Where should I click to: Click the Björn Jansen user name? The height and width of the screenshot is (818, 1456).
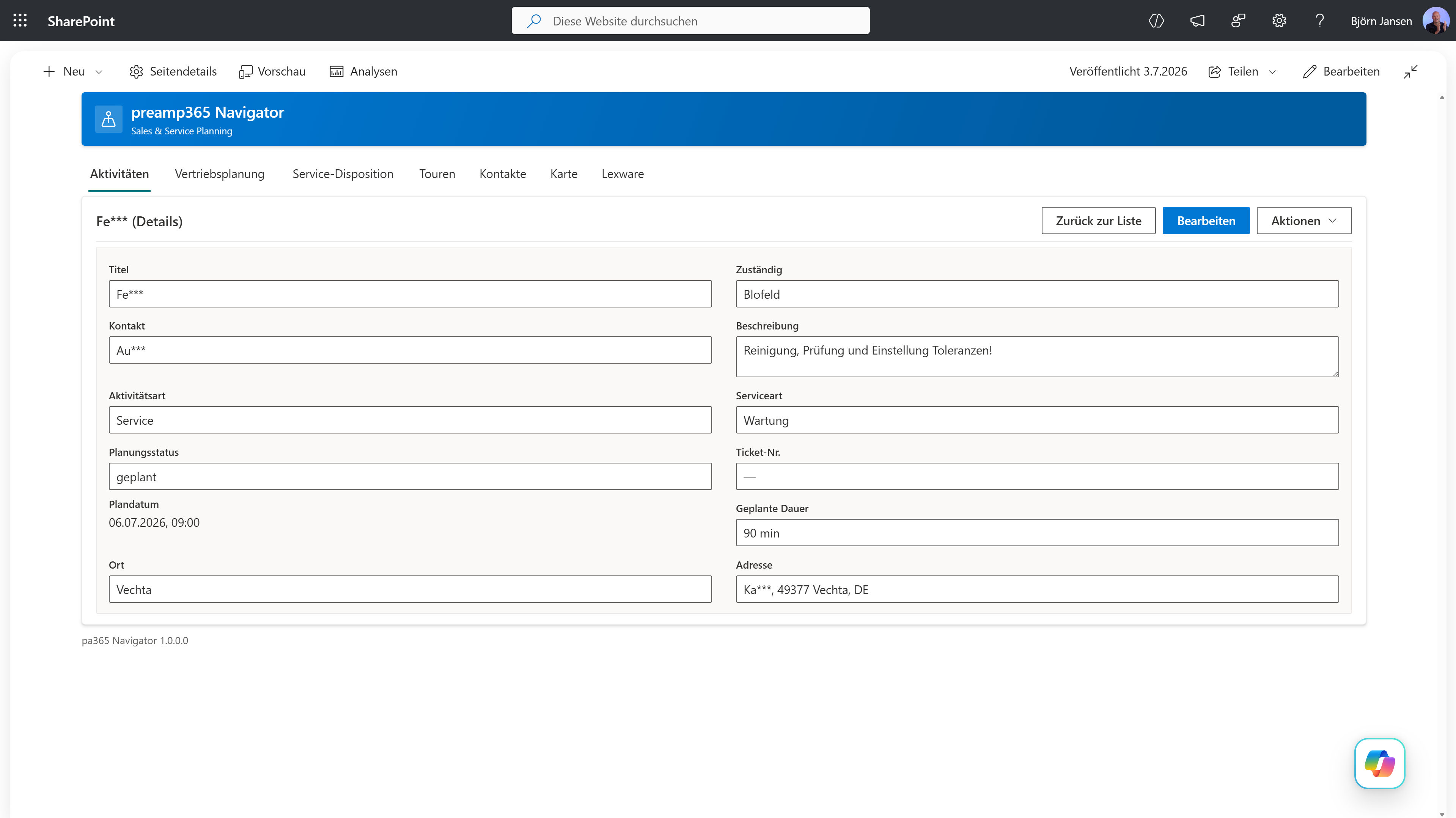point(1381,21)
